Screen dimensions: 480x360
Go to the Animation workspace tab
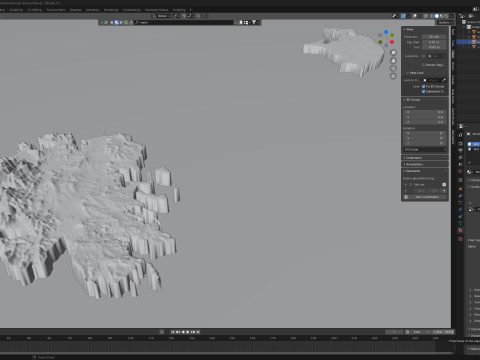(x=92, y=10)
